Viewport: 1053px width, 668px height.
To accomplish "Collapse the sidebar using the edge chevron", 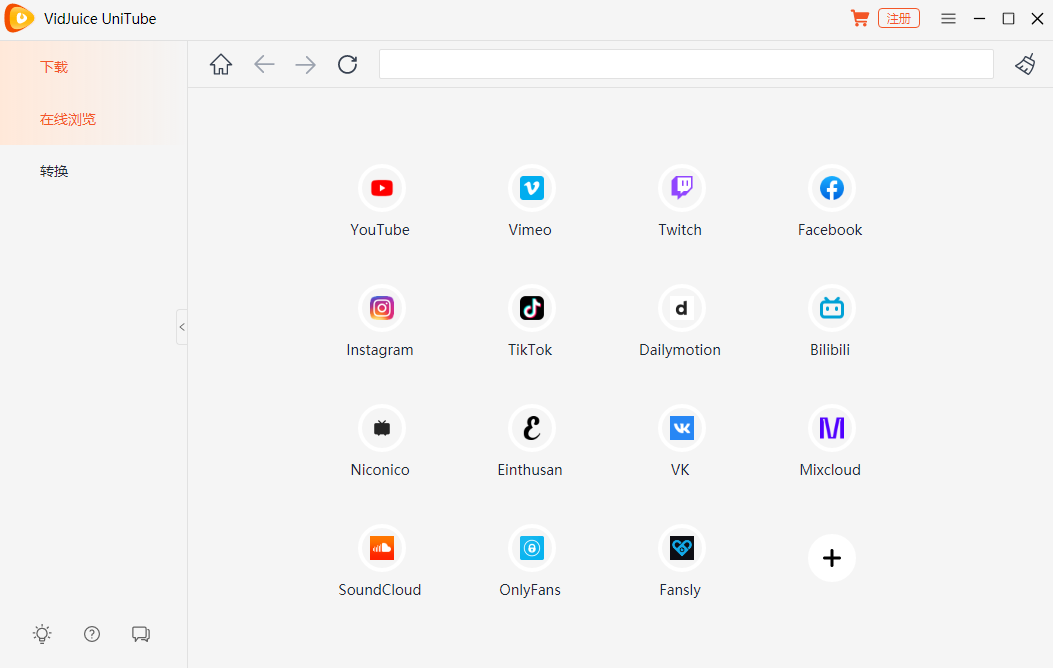I will [x=182, y=327].
